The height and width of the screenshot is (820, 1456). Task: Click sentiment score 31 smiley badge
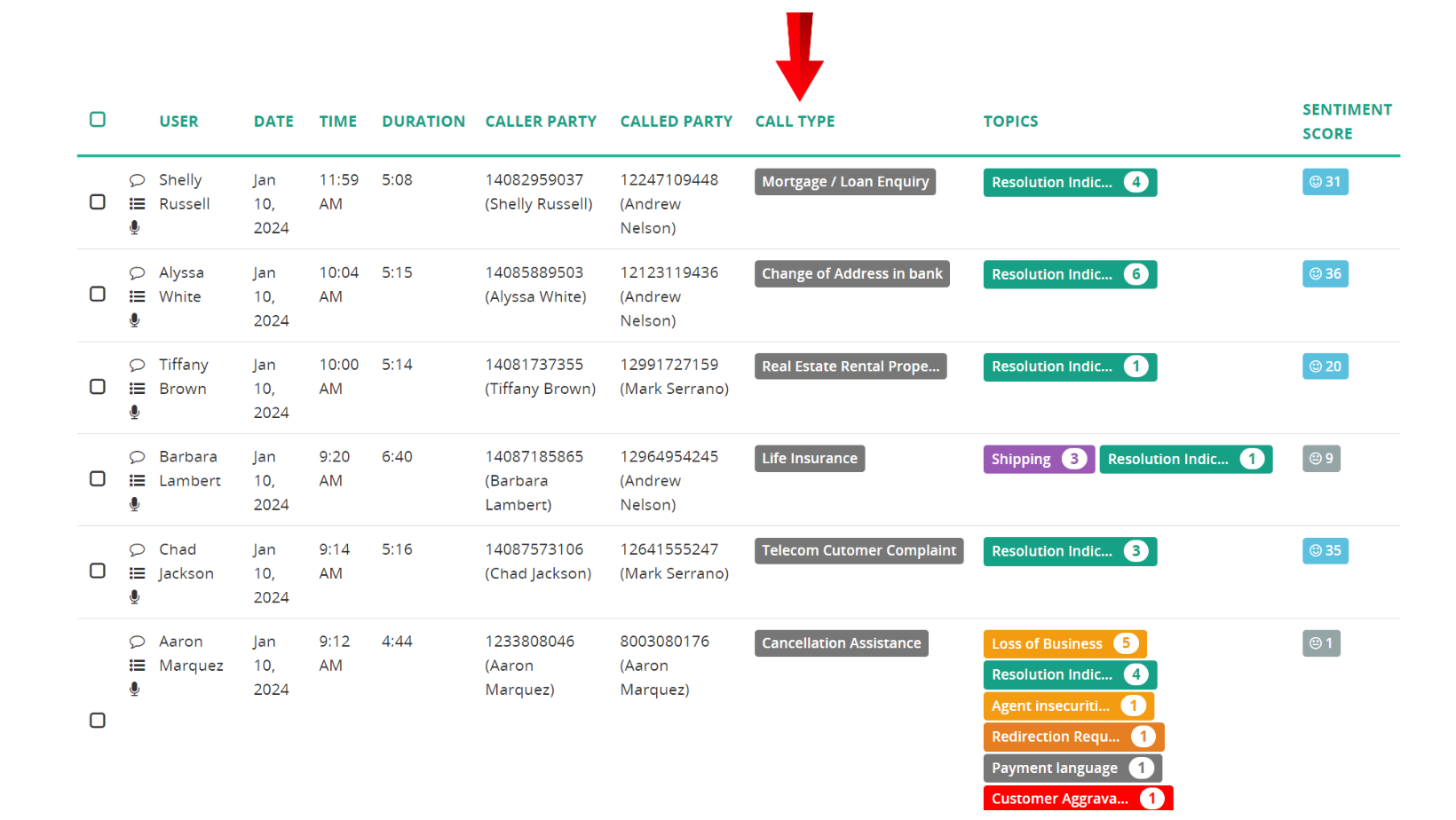[1325, 182]
